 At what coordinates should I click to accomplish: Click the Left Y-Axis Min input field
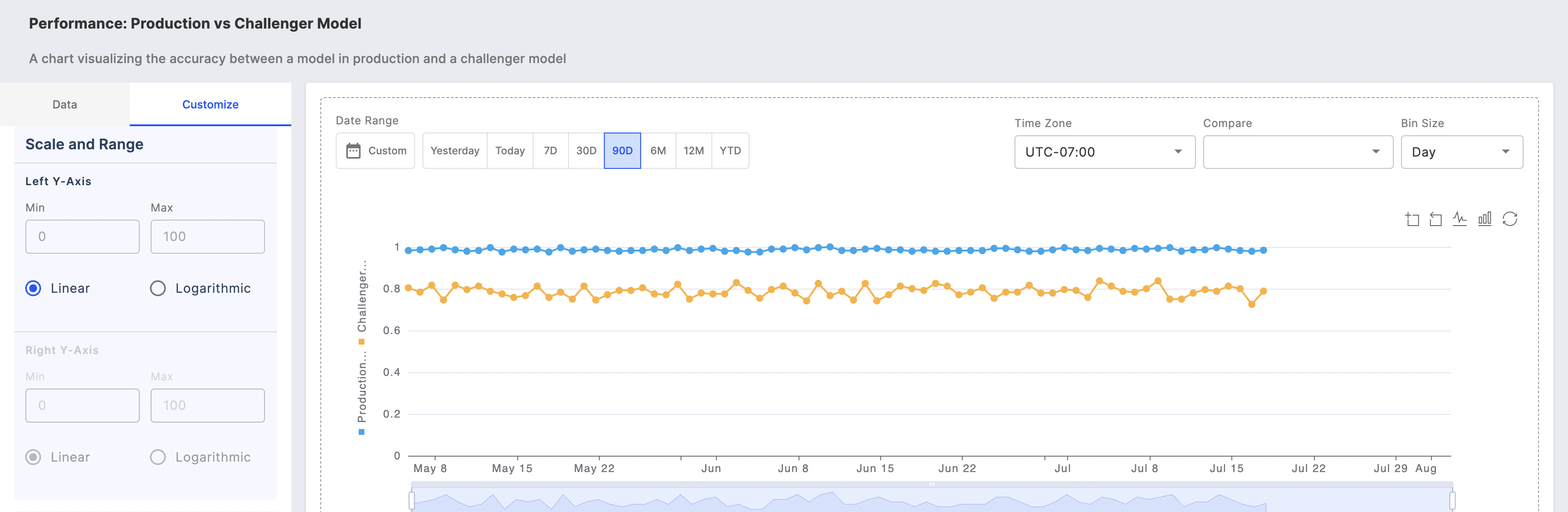[x=82, y=236]
